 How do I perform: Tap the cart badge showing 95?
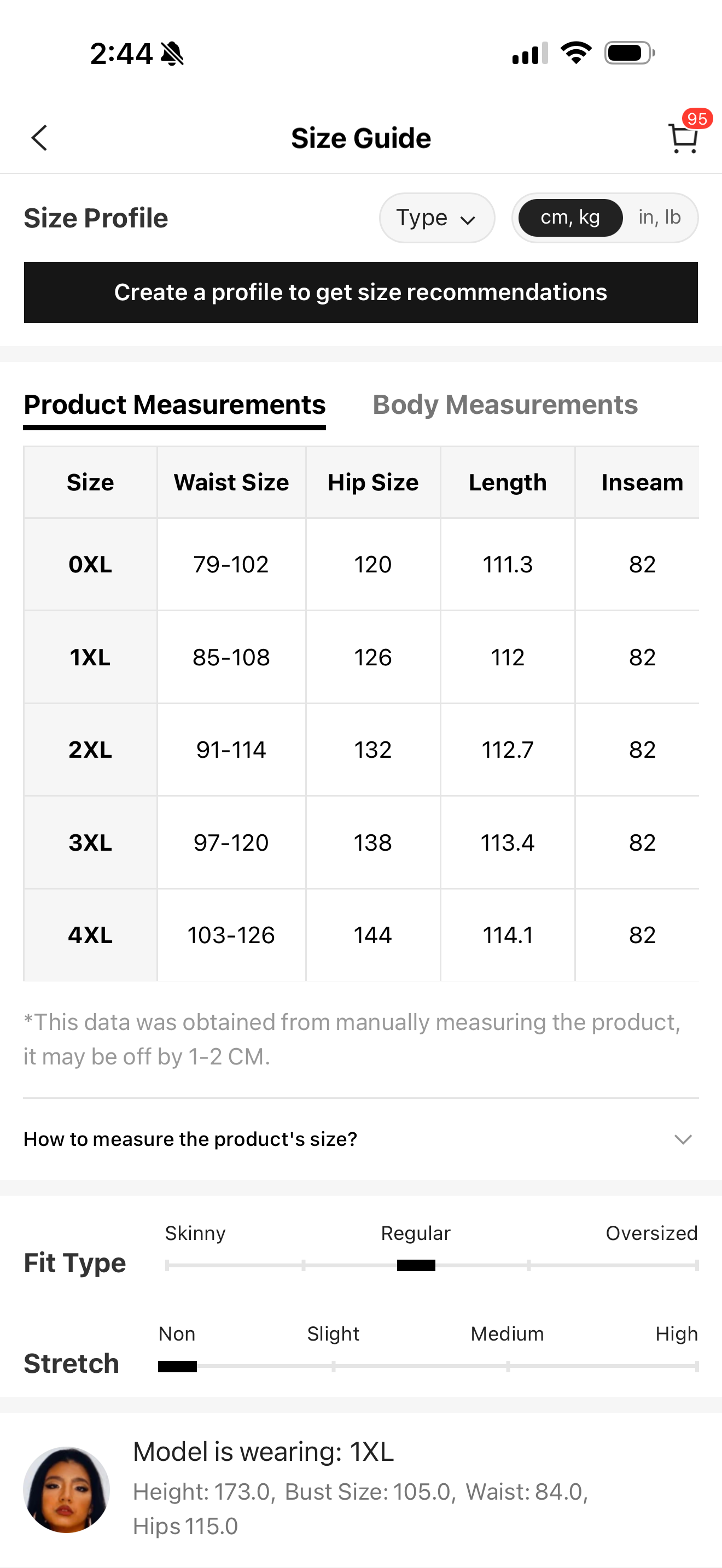(697, 118)
